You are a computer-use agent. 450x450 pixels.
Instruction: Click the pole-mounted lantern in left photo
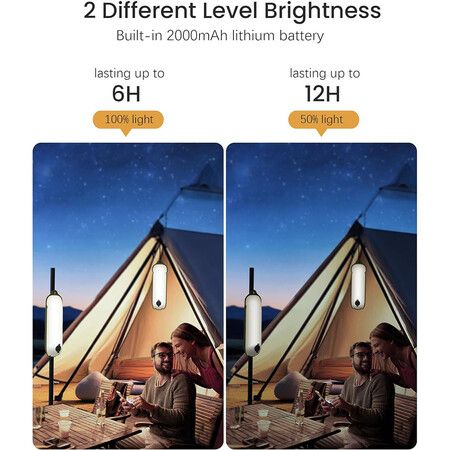[x=54, y=325]
